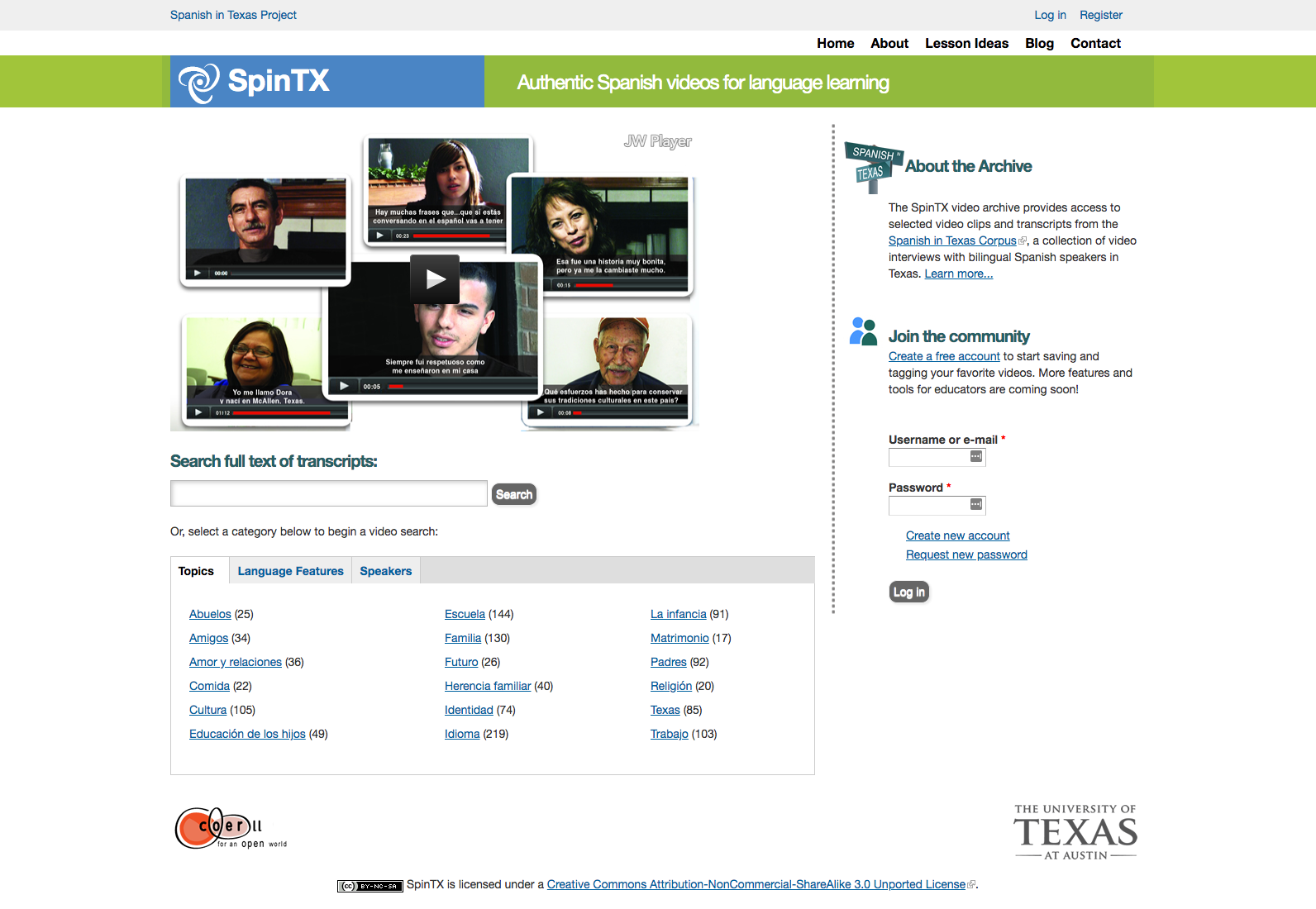Open the Home menu item
The width and height of the screenshot is (1316, 909).
(x=836, y=43)
